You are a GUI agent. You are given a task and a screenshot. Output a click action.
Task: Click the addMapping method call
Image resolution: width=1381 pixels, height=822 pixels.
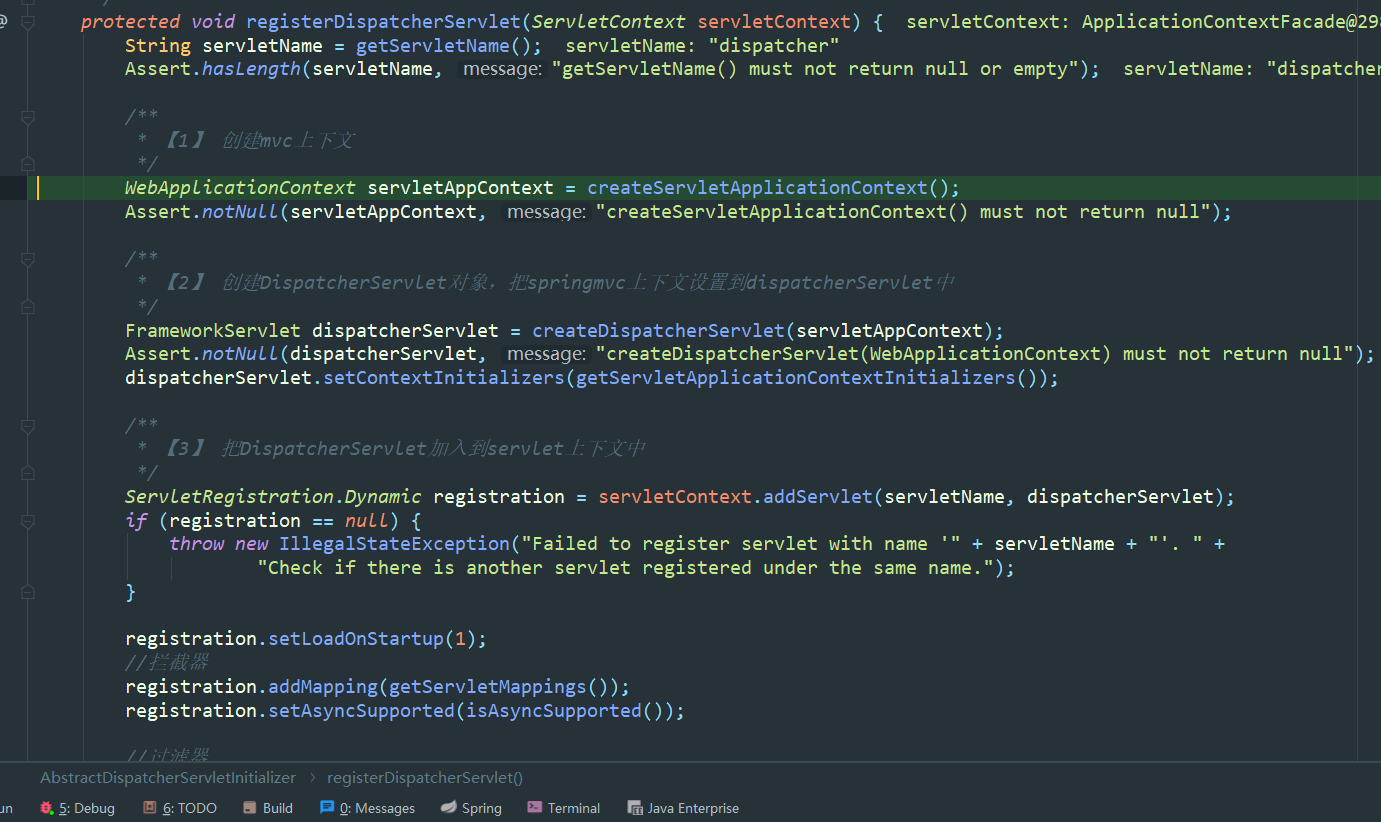pos(323,687)
